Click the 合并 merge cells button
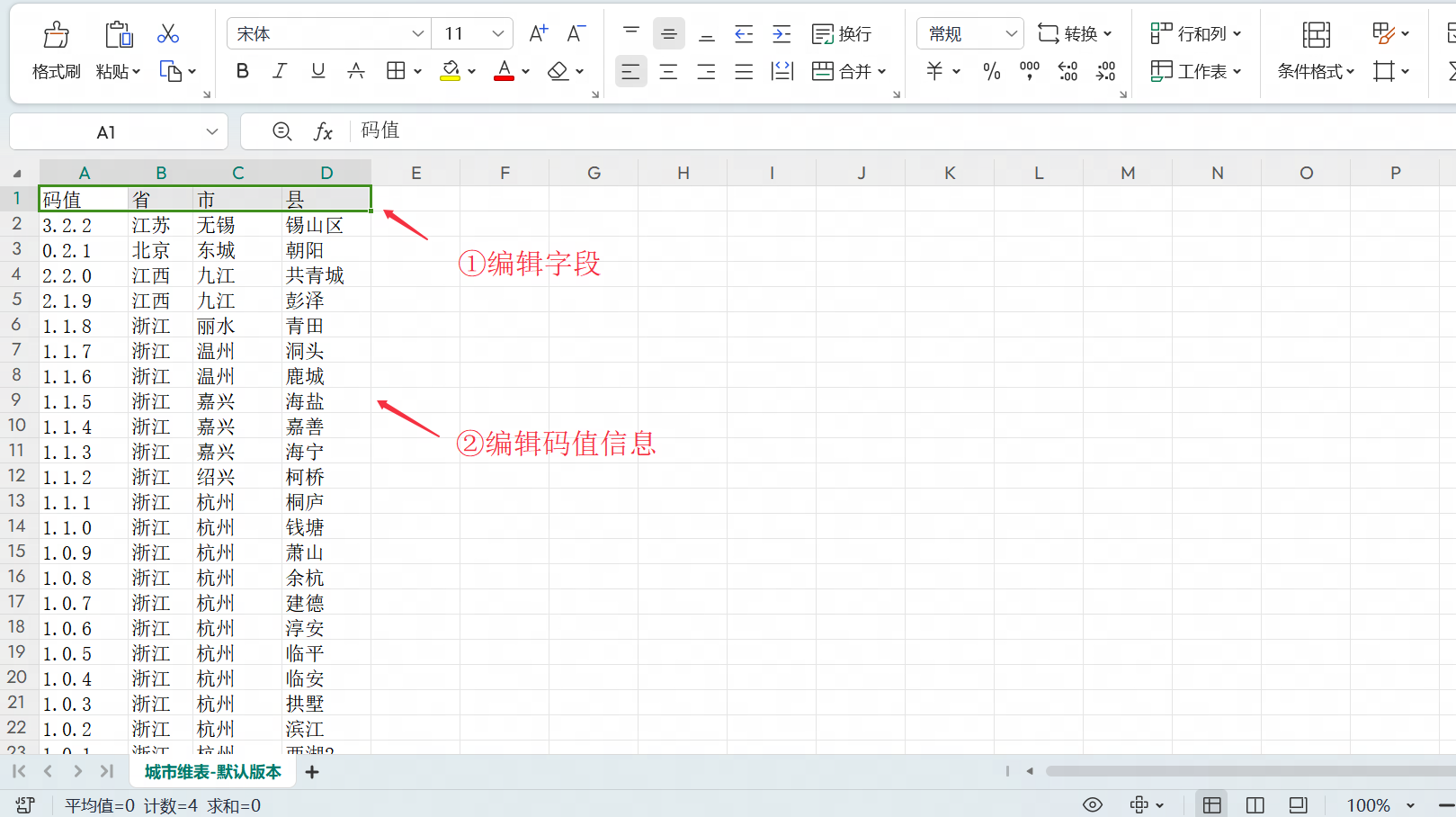The image size is (1456, 817). tap(848, 71)
